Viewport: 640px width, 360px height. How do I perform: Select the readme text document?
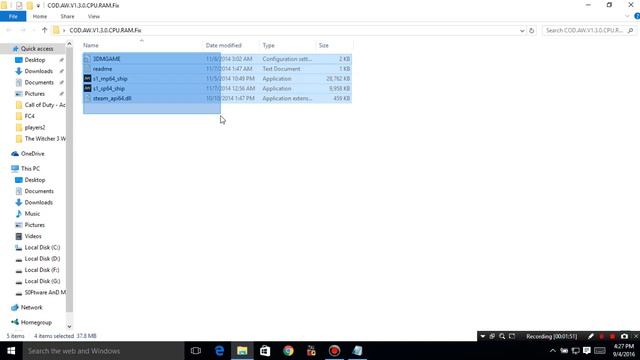point(217,69)
